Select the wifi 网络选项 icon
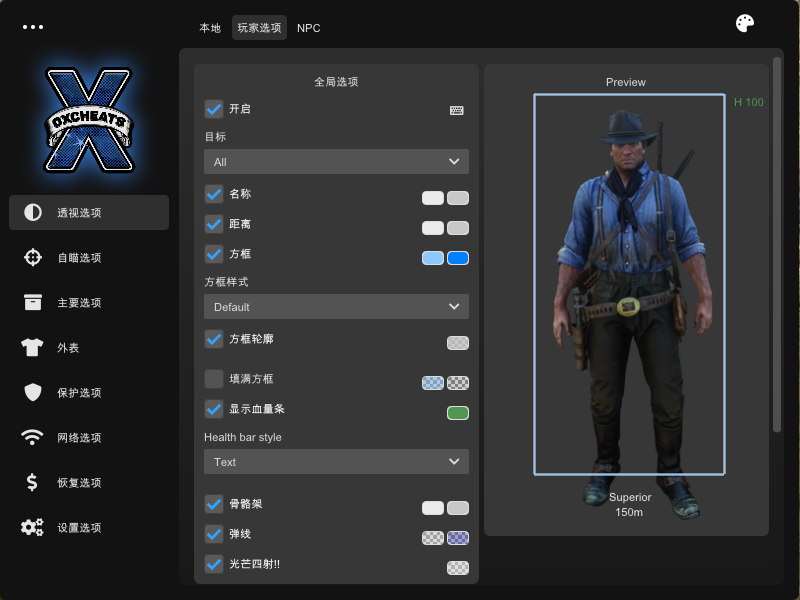 [33, 438]
